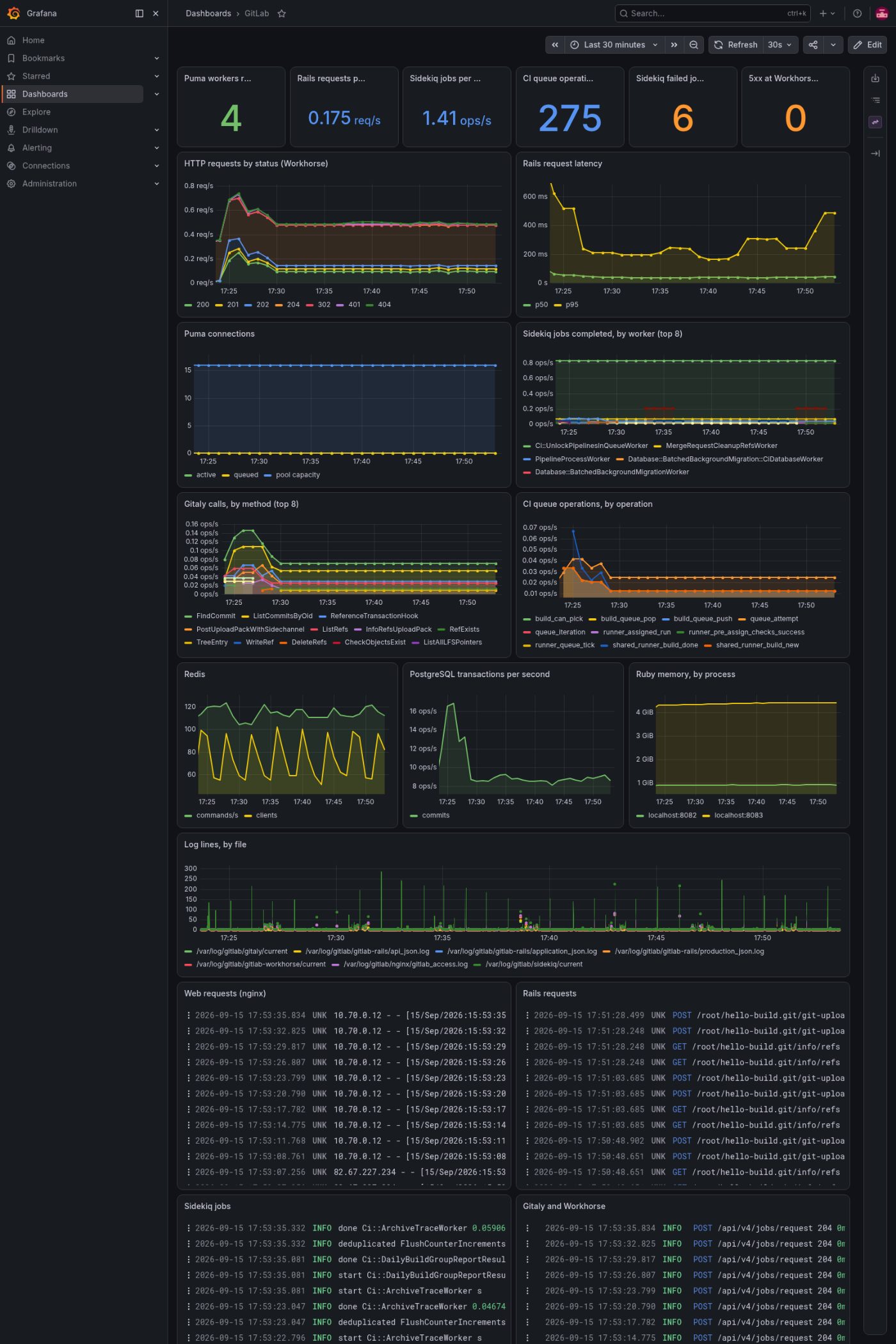Image resolution: width=896 pixels, height=1344 pixels.
Task: Collapse the right side rail arrow
Action: coord(876,154)
